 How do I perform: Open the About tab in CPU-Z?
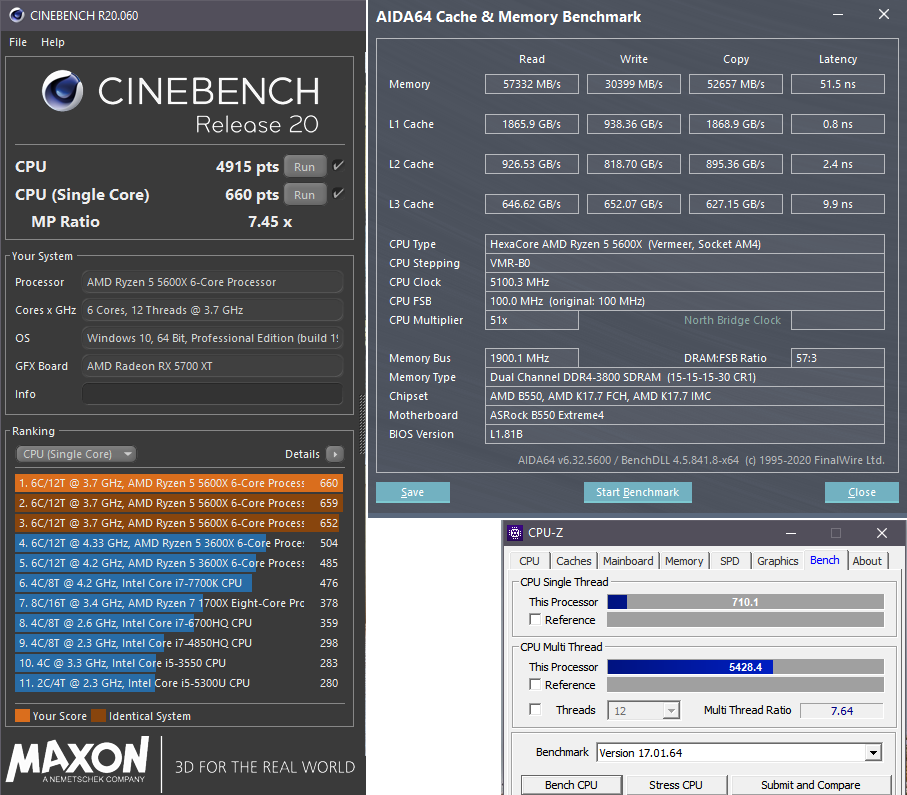867,561
